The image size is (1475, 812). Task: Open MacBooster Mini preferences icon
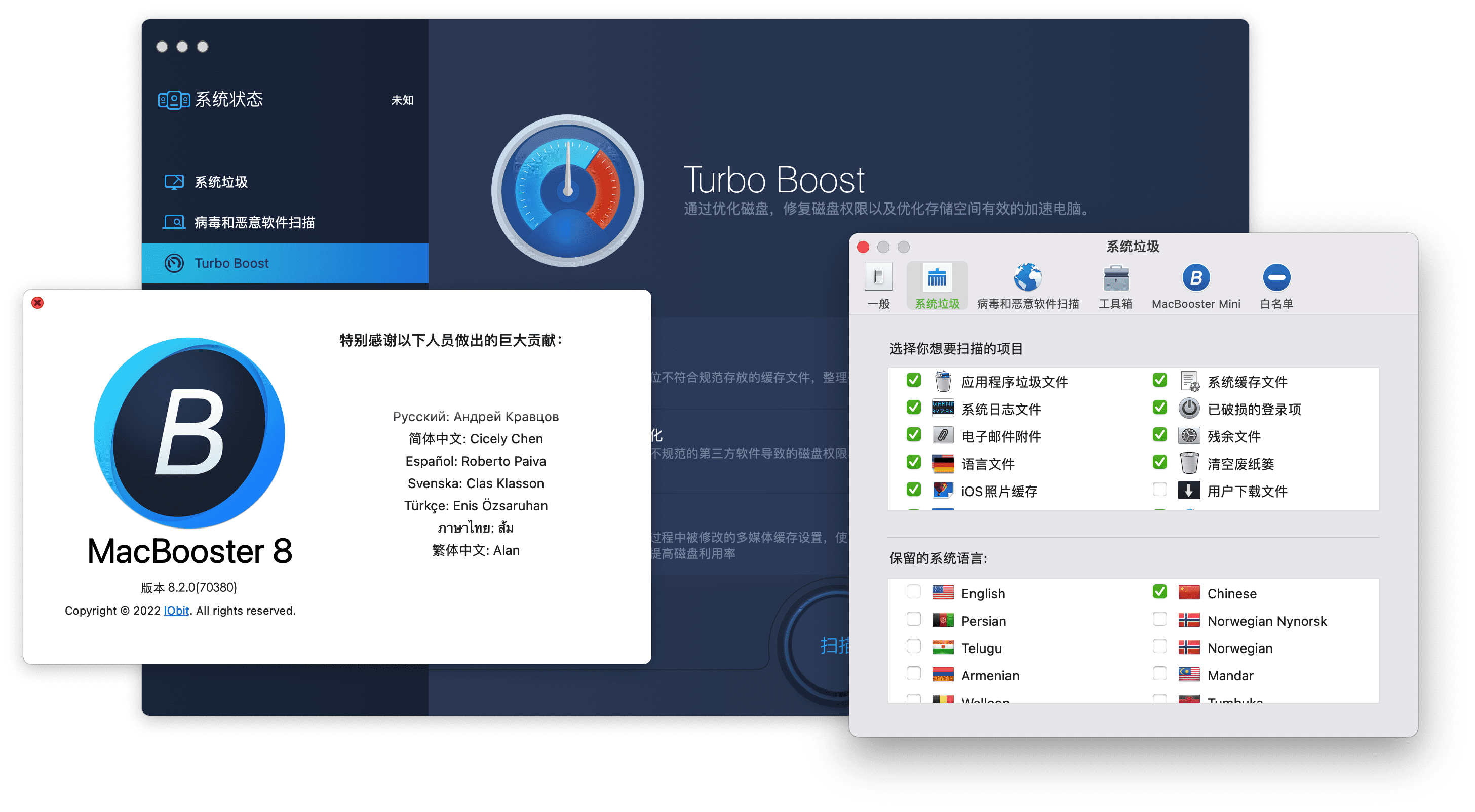(x=1195, y=278)
